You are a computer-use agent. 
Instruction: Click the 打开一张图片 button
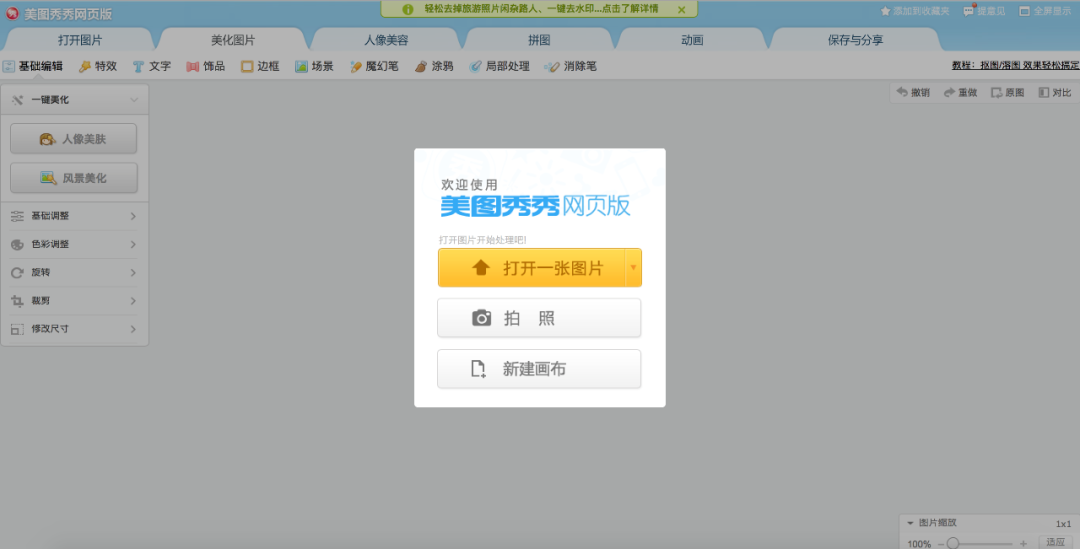pyautogui.click(x=531, y=267)
